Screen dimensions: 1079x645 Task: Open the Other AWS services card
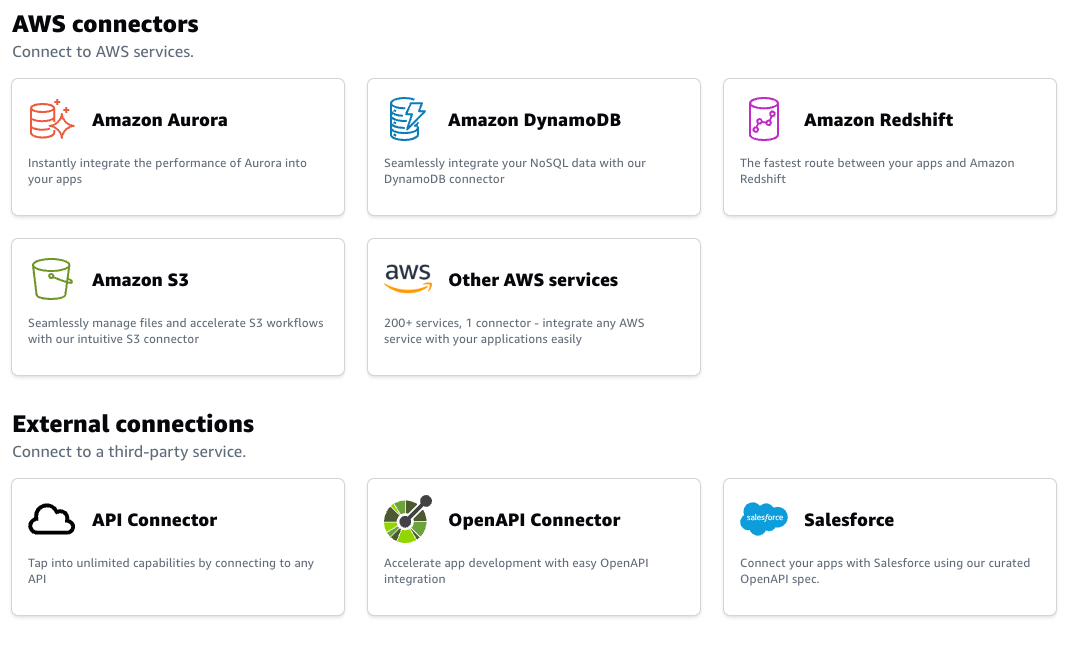[534, 307]
